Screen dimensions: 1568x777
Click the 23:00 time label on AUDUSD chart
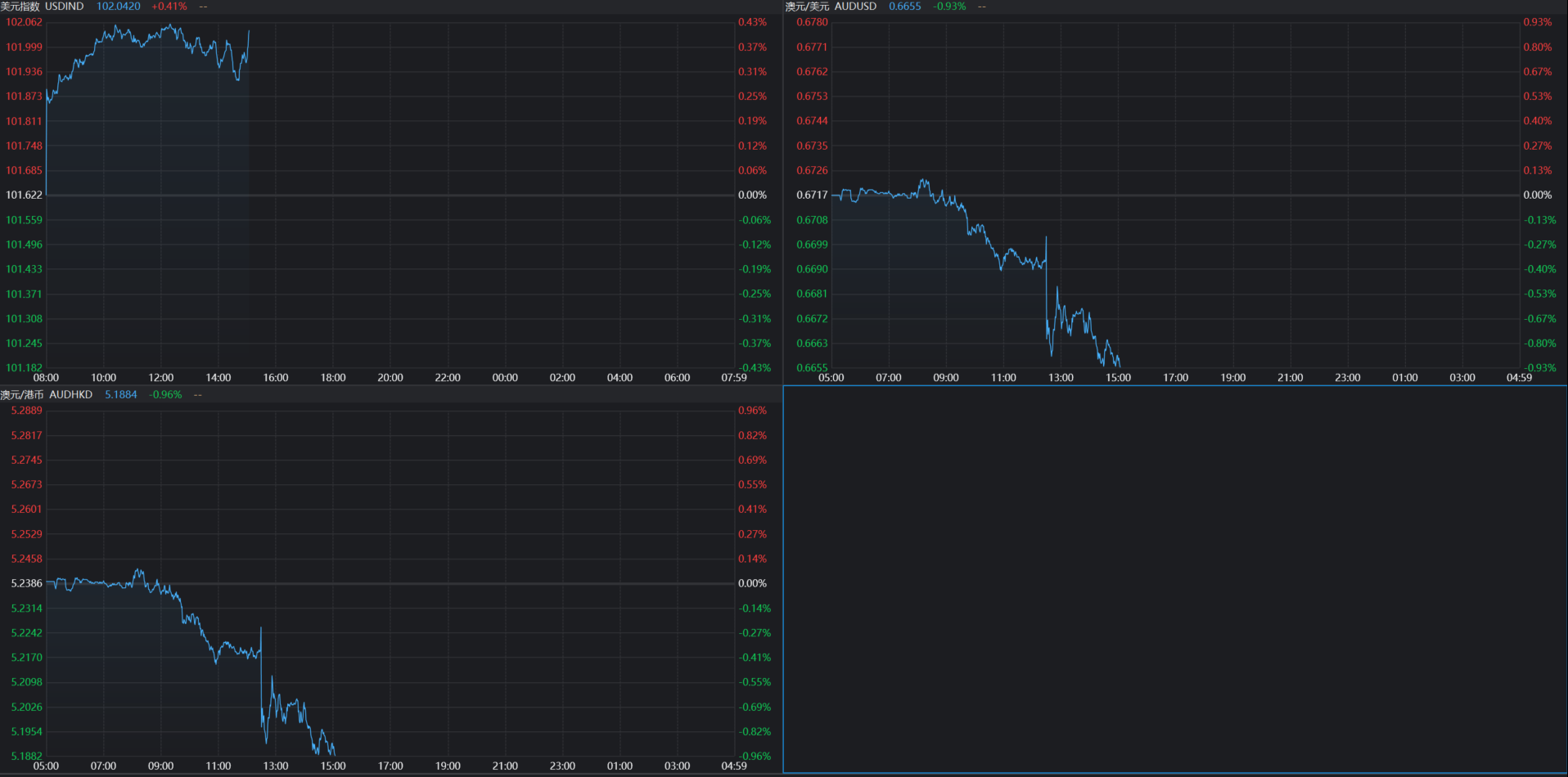(x=1348, y=378)
